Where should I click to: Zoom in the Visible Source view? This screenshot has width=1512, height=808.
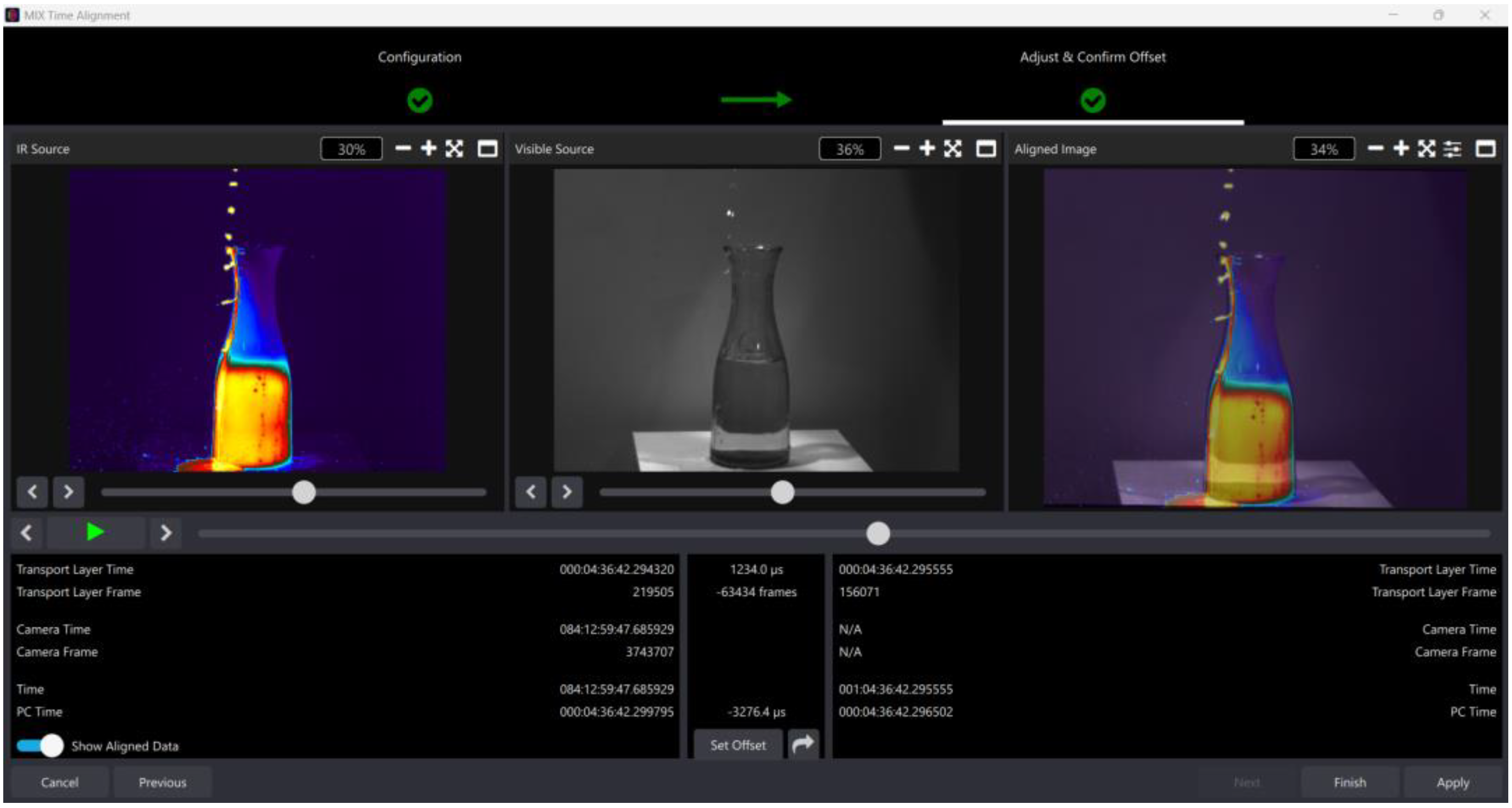[x=927, y=148]
